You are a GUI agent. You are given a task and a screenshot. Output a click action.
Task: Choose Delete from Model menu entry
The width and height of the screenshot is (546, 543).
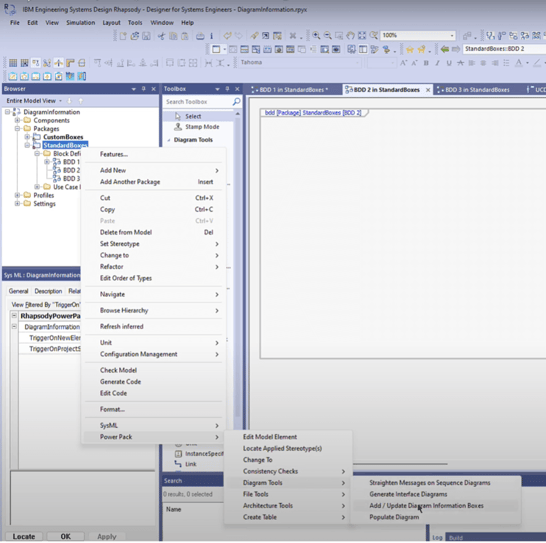pos(126,232)
